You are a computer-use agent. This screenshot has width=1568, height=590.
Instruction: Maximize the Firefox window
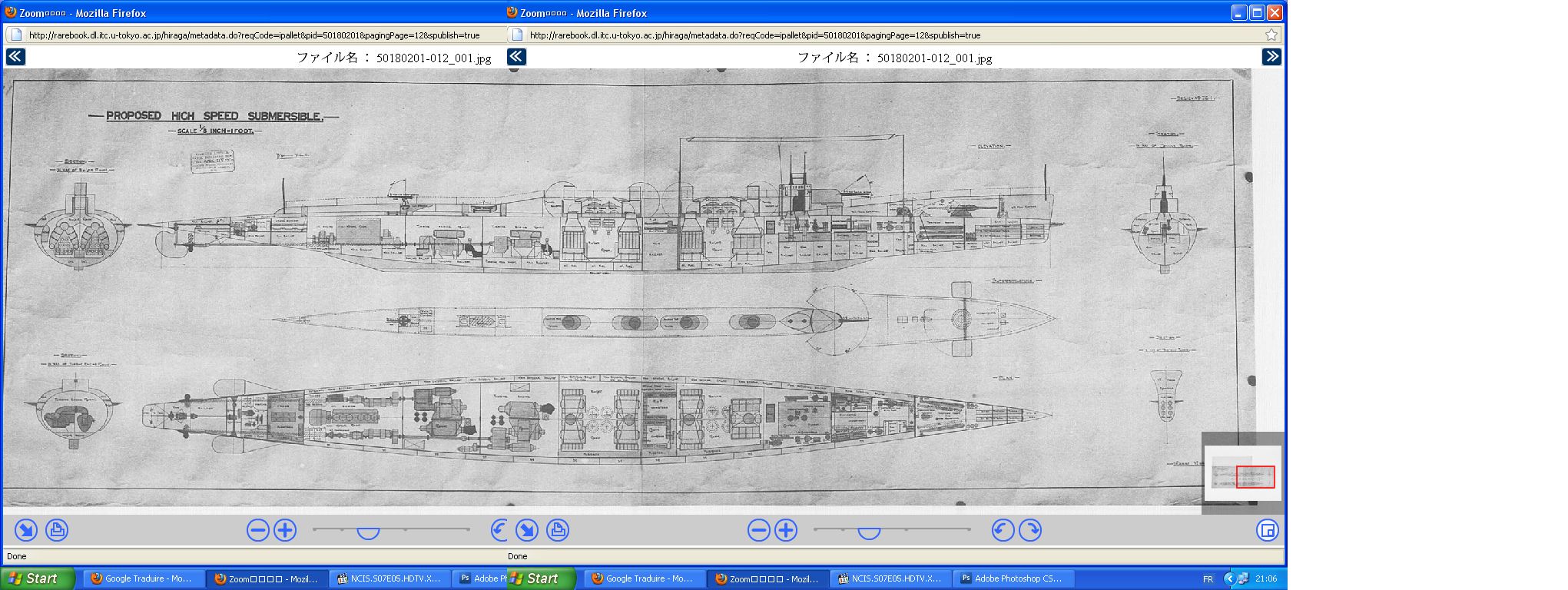point(1257,12)
